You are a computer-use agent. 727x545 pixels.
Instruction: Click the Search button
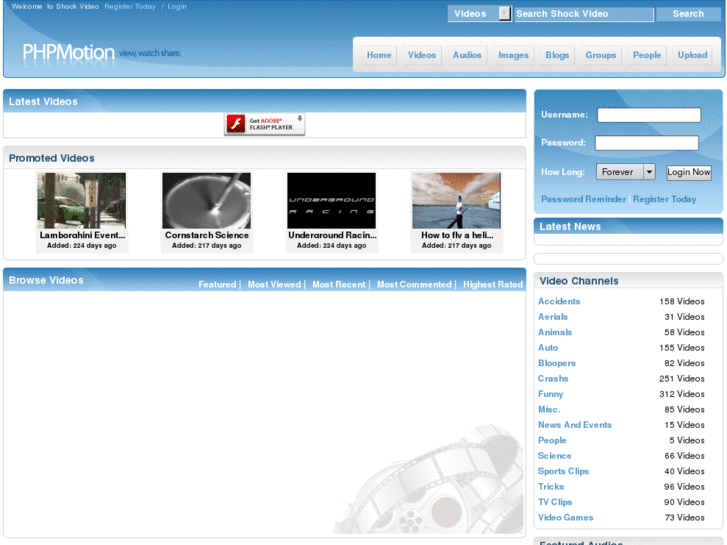coord(688,14)
